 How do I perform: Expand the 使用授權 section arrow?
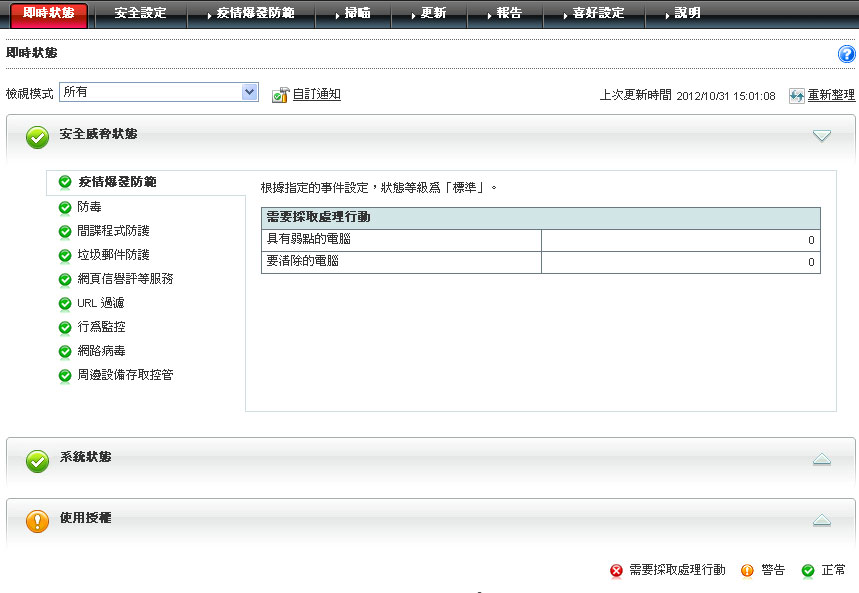822,520
